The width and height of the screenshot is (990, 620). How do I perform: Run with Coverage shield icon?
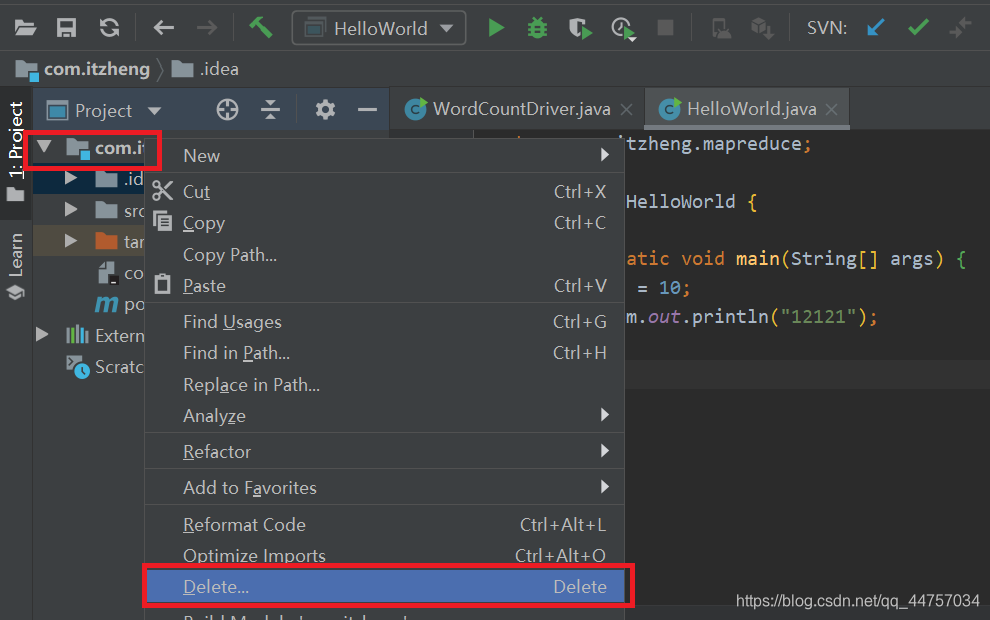tap(580, 28)
